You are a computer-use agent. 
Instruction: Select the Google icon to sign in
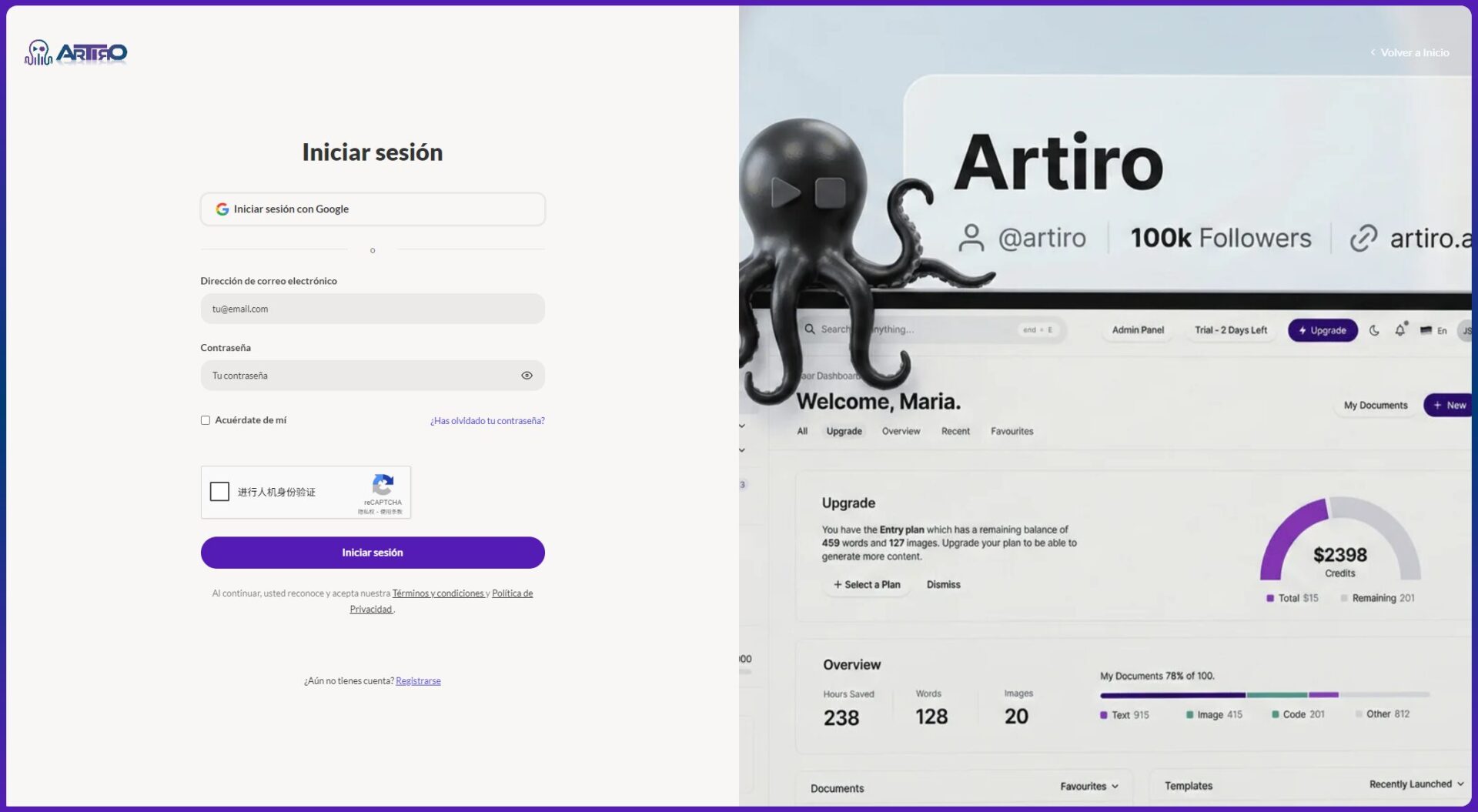pyautogui.click(x=222, y=209)
